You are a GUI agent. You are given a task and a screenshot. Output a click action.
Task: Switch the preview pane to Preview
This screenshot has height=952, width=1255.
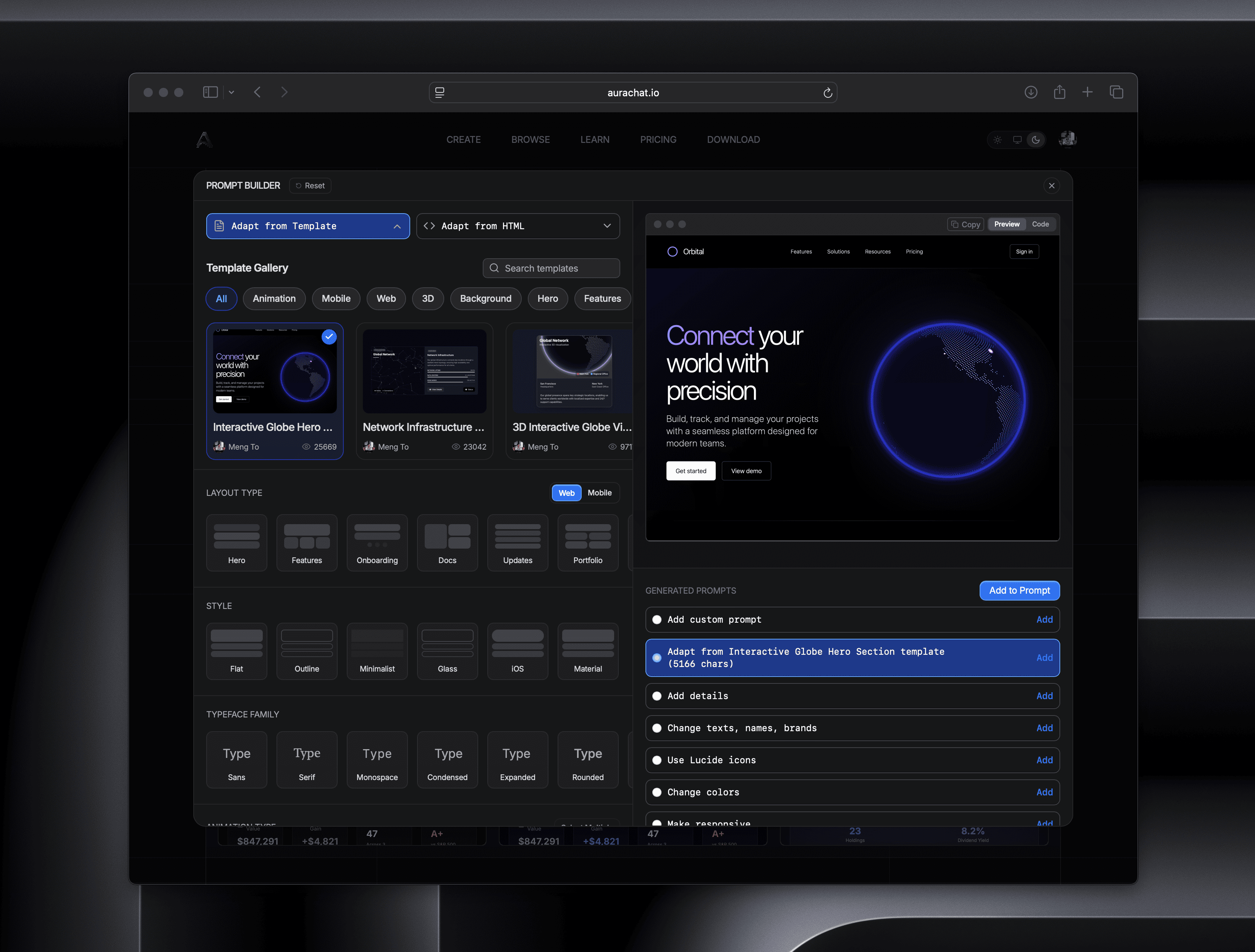tap(1006, 224)
